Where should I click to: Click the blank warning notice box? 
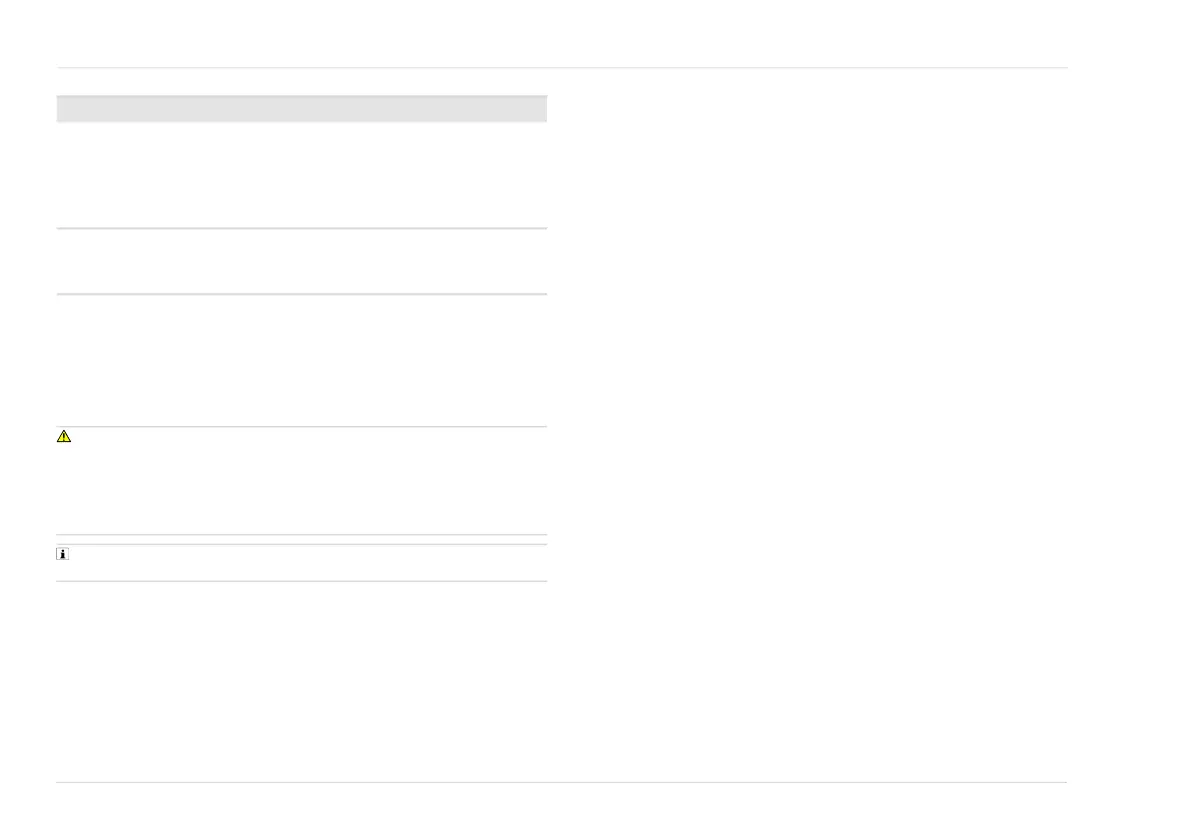point(302,481)
